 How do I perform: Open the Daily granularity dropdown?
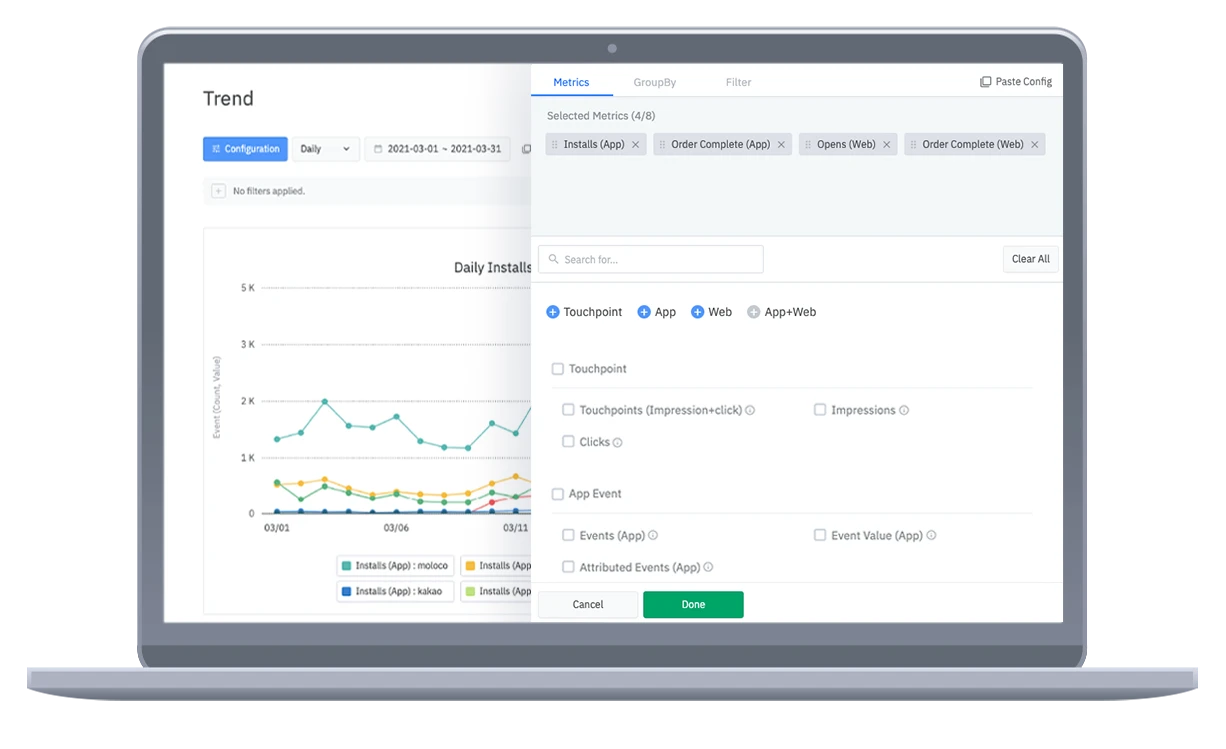click(x=326, y=149)
